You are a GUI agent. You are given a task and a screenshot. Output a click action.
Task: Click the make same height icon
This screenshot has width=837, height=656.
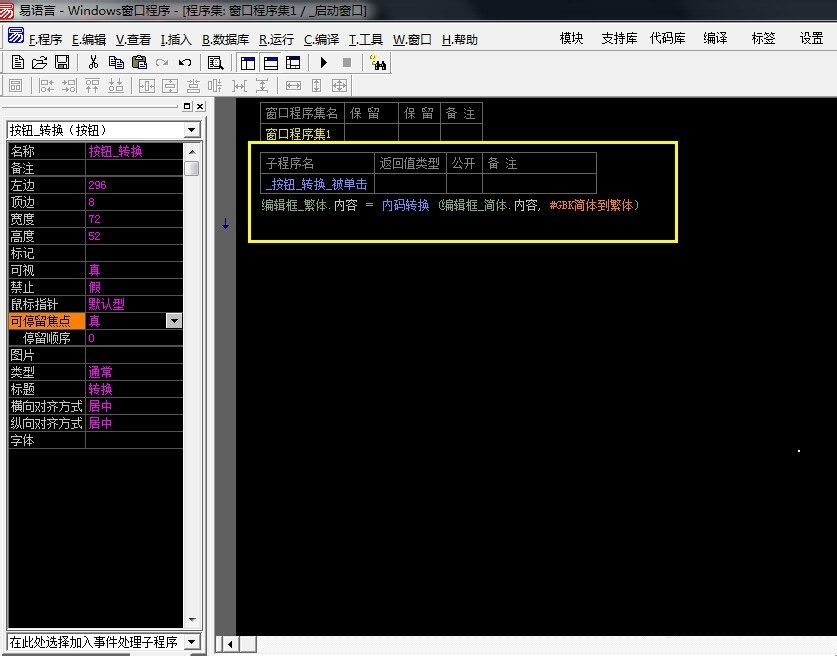pyautogui.click(x=317, y=85)
